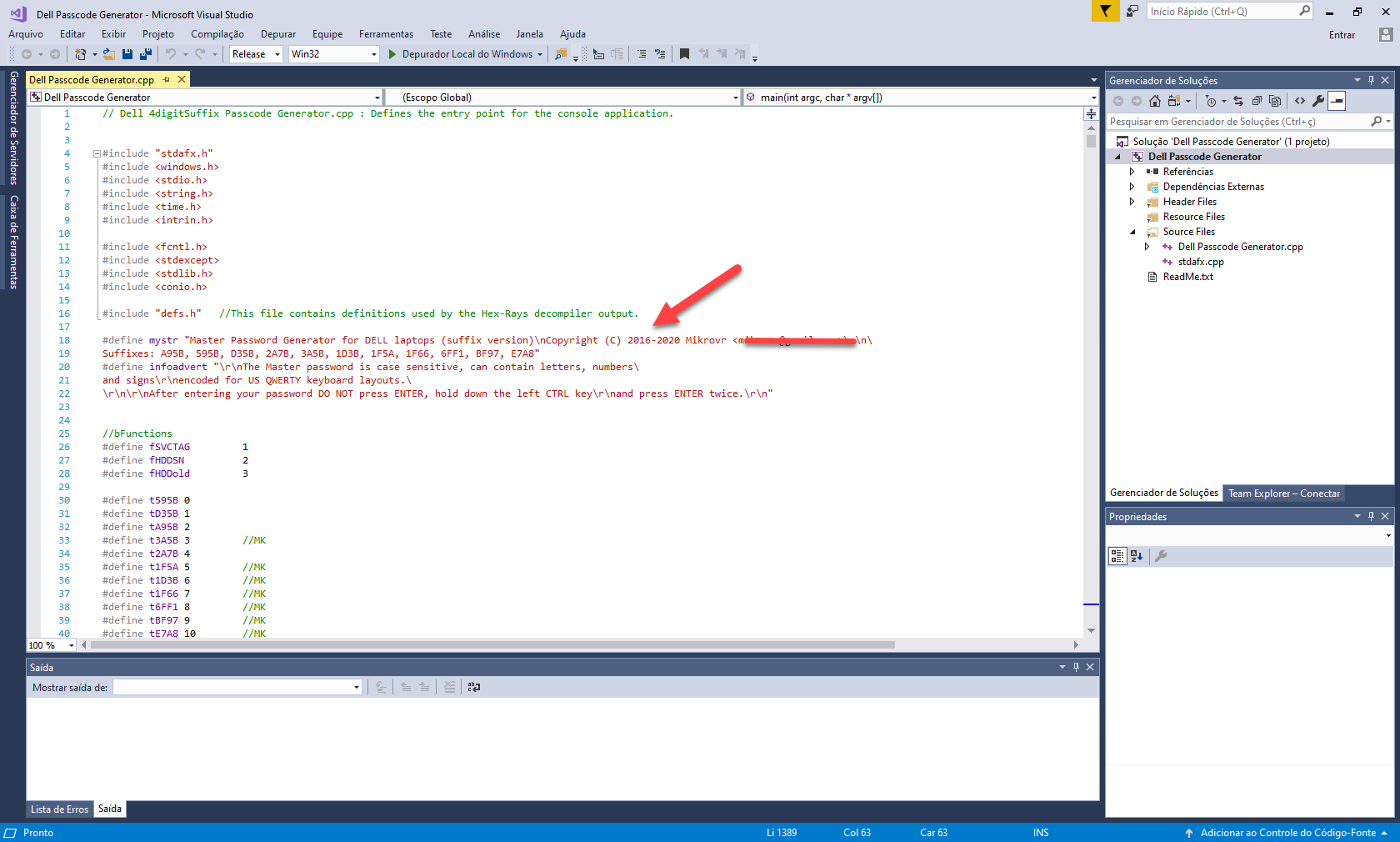Screen dimensions: 1400x842
Task: Click the View Code icon in Solution Explorer
Action: point(1300,101)
